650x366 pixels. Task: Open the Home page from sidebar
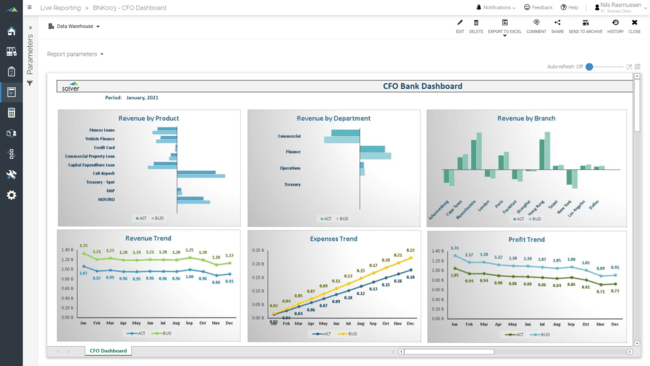[x=11, y=31]
